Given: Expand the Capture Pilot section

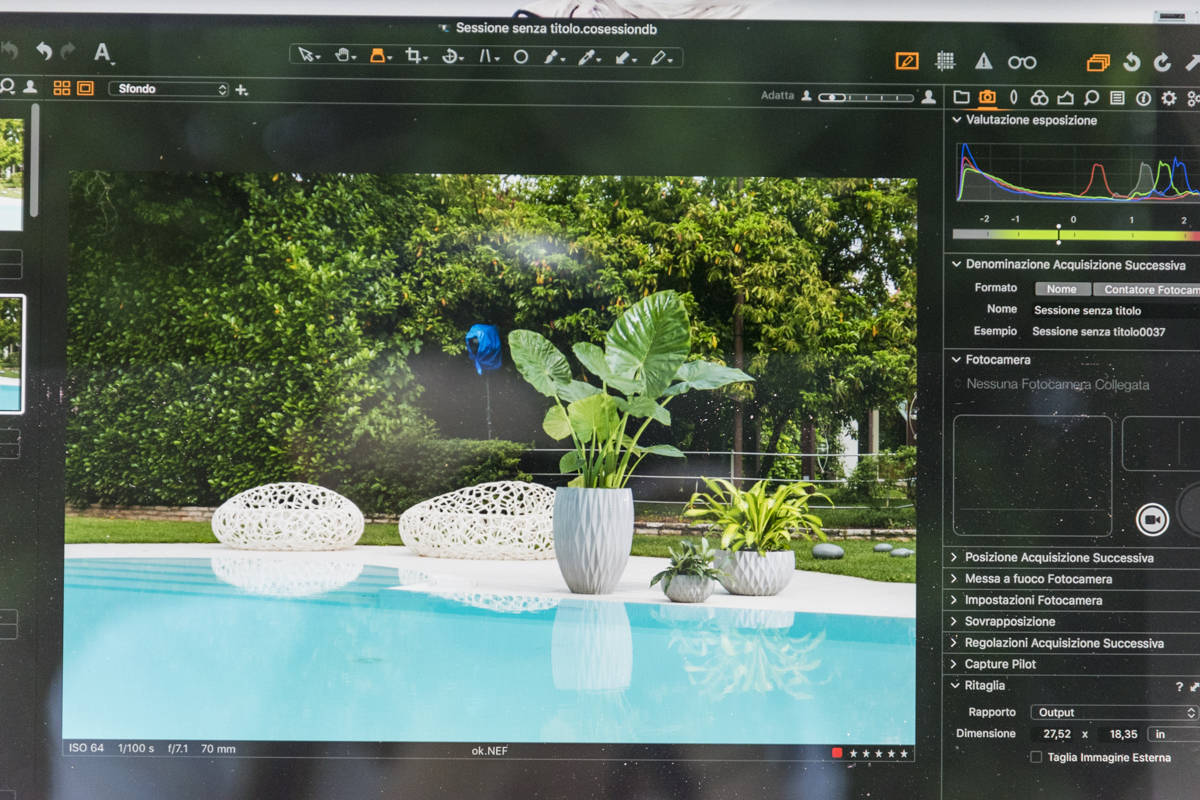Looking at the screenshot, I should (1000, 664).
